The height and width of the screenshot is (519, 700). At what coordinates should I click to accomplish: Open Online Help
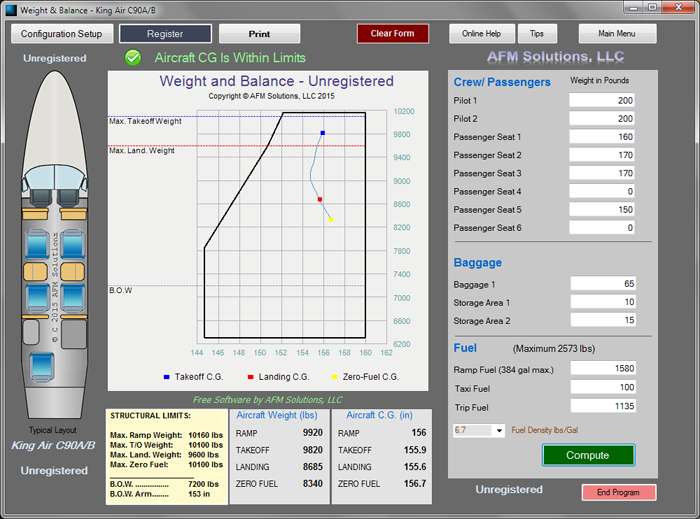pos(482,33)
